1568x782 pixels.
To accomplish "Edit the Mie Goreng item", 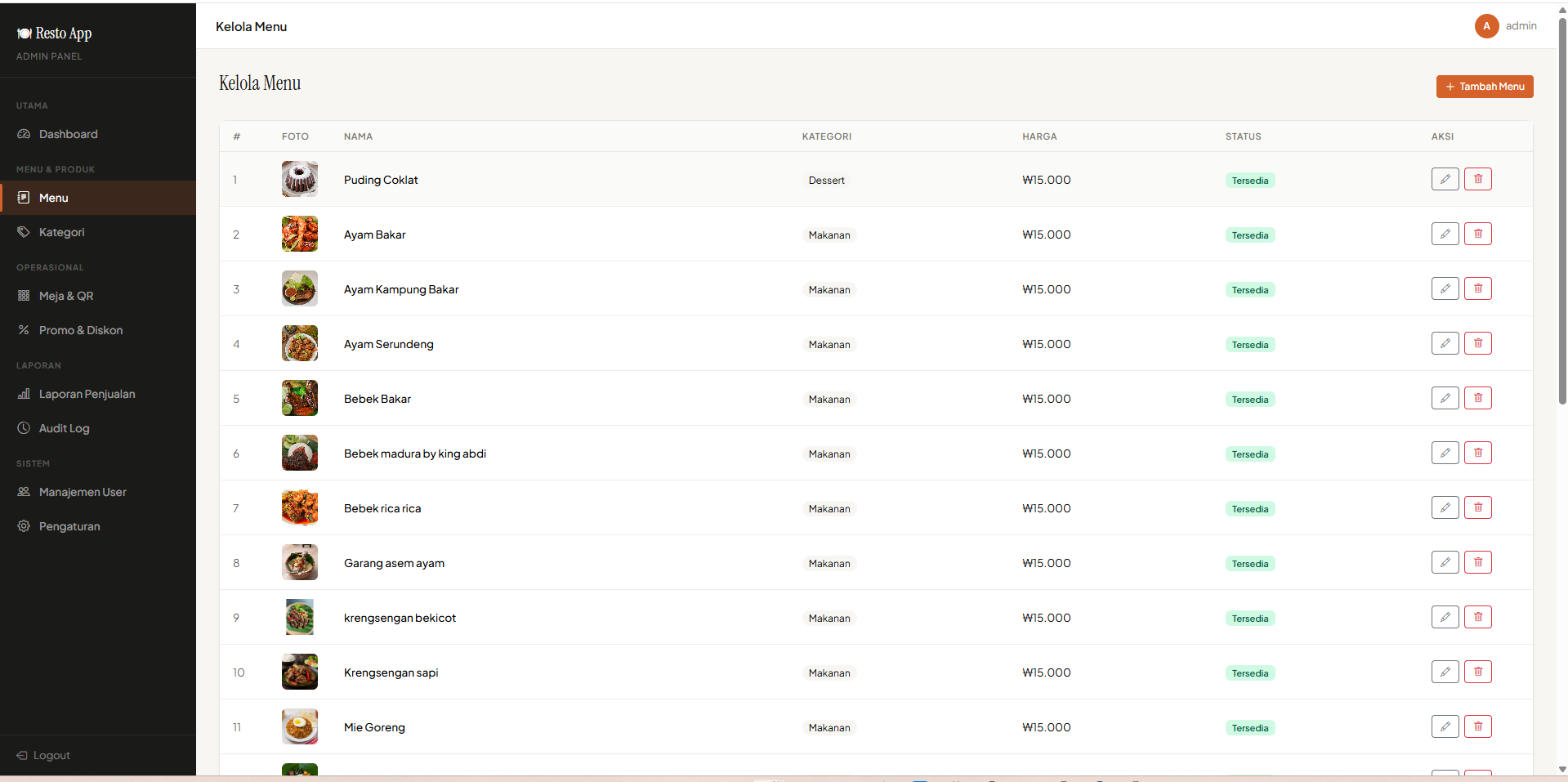I will click(x=1445, y=726).
